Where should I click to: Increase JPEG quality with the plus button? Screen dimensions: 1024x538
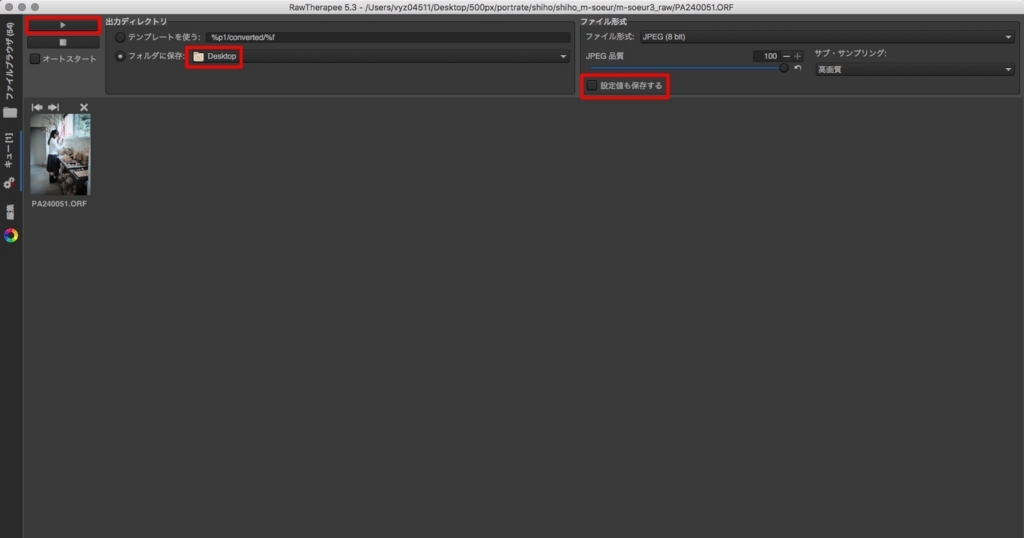[797, 55]
